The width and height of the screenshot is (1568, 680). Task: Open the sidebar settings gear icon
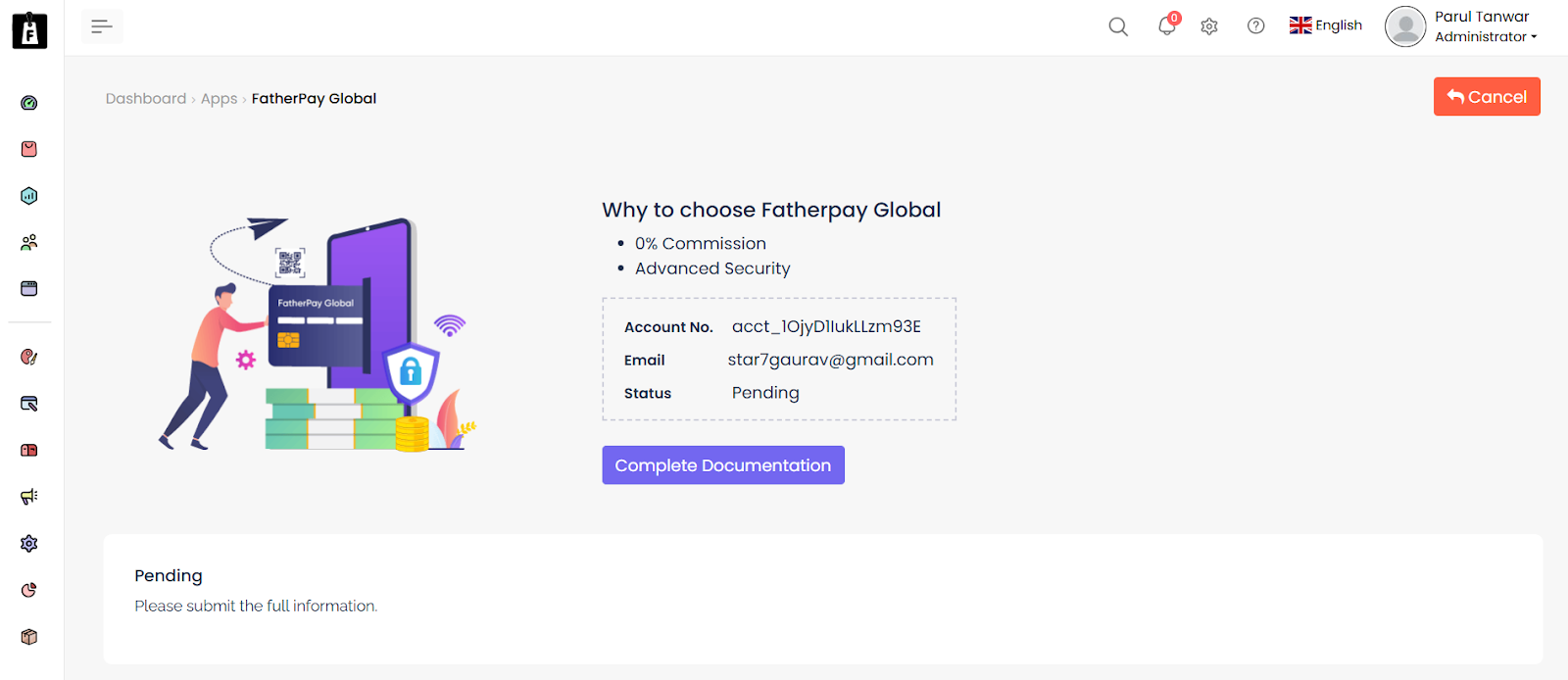coord(29,544)
